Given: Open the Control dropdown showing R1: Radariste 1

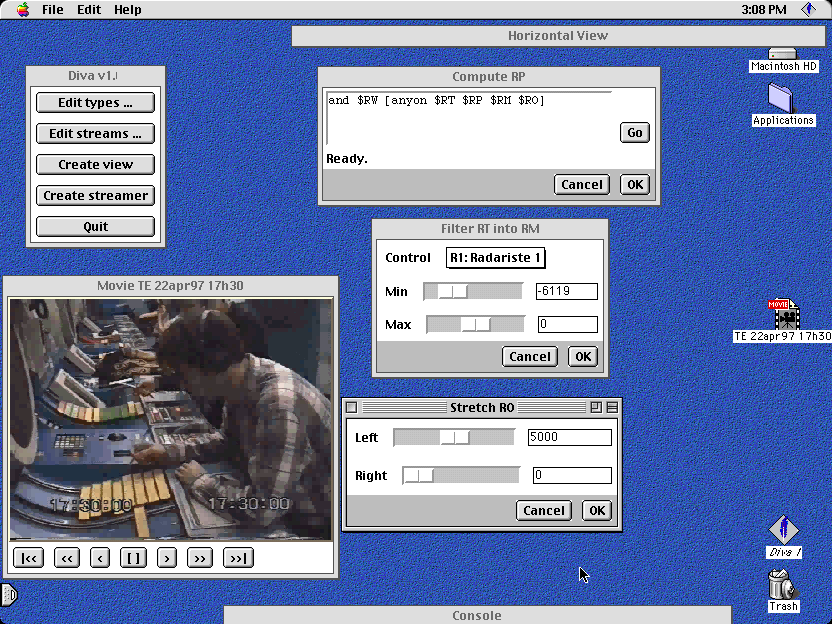Looking at the screenshot, I should coord(495,258).
